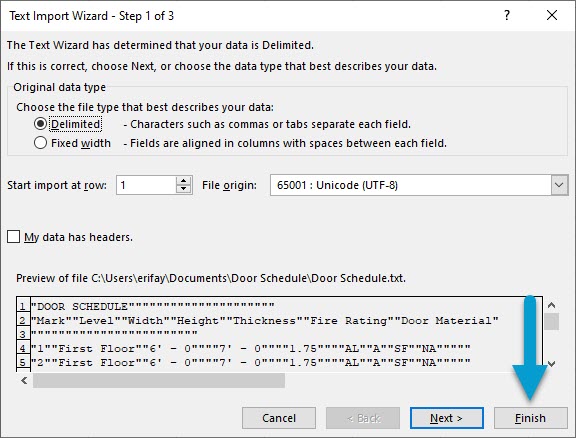The width and height of the screenshot is (576, 438).
Task: Click the preview scroll up arrow
Action: (x=551, y=305)
